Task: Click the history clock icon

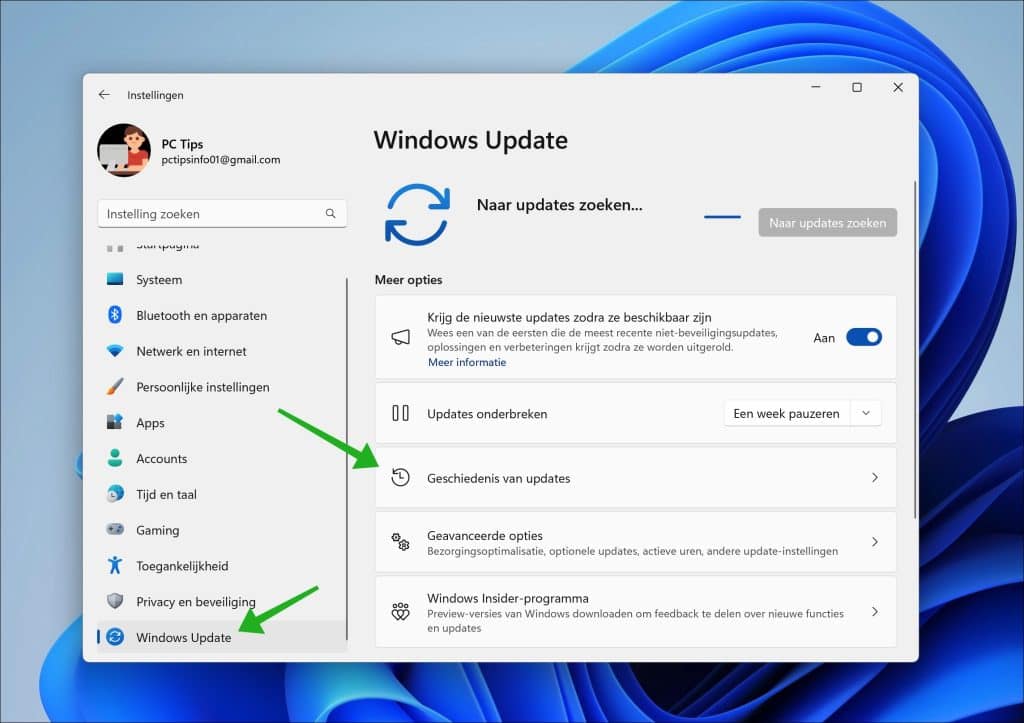Action: pyautogui.click(x=400, y=477)
